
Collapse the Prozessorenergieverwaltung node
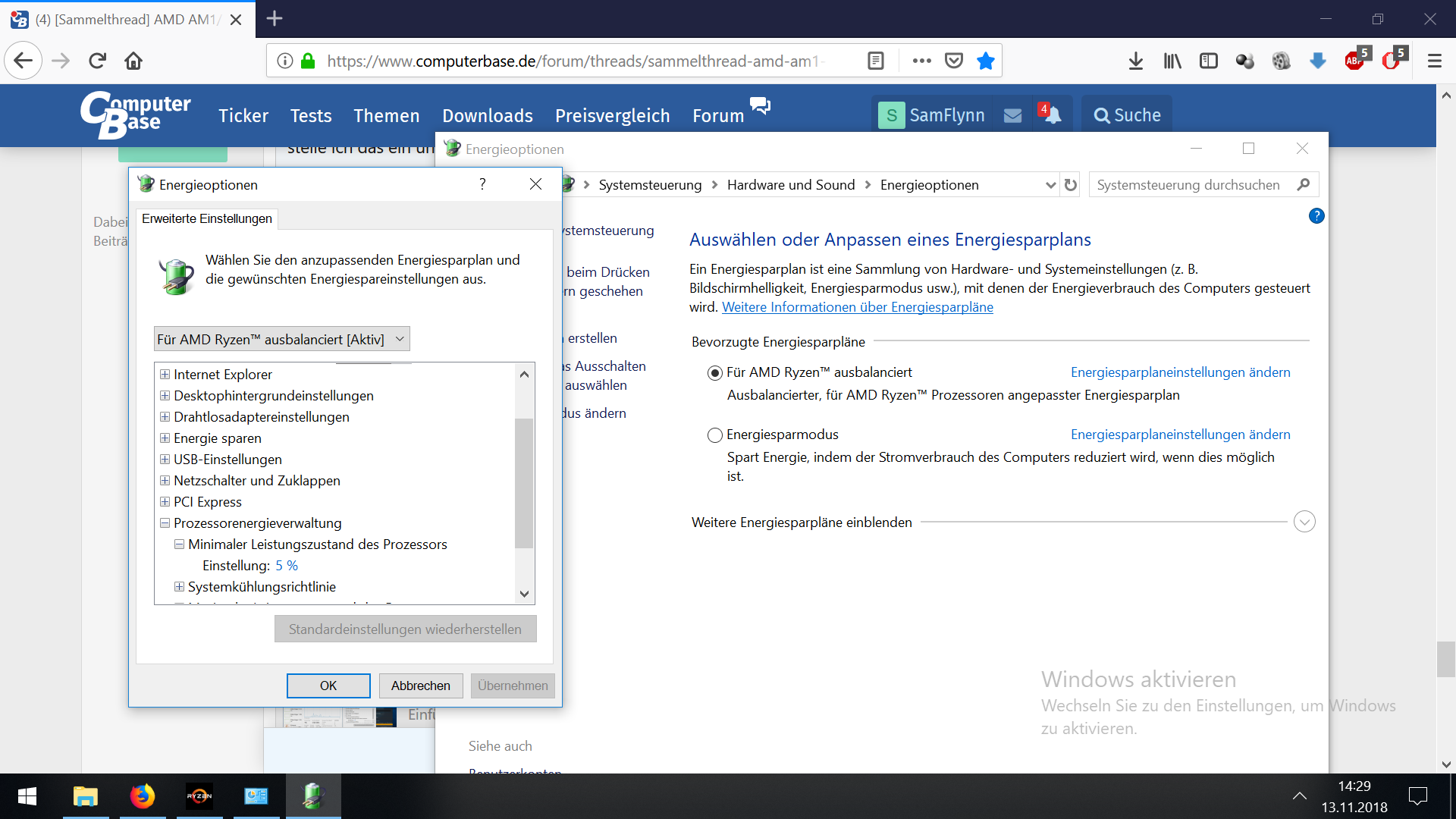tap(165, 523)
